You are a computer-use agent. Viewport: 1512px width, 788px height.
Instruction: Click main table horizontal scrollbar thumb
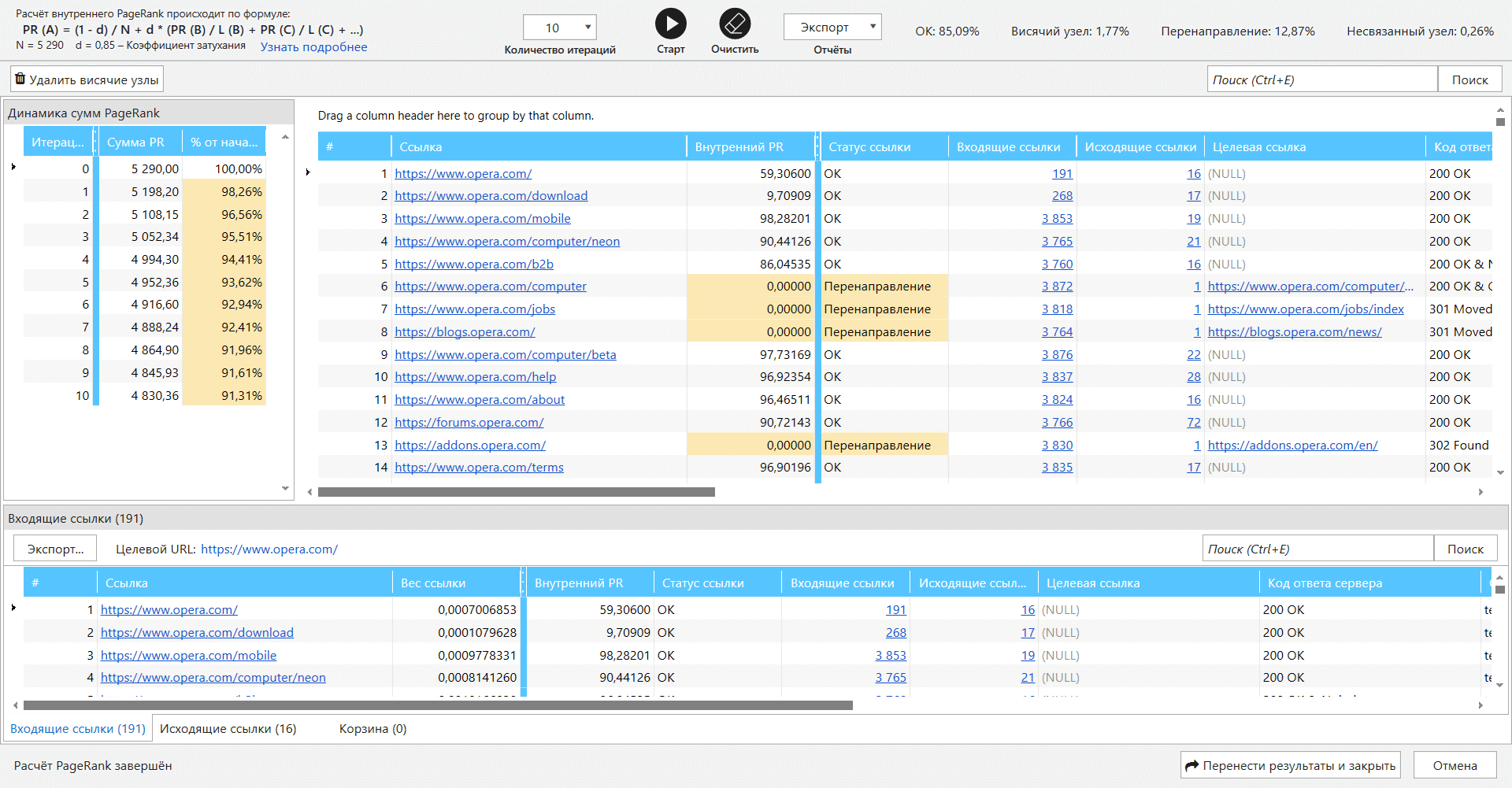pos(516,492)
